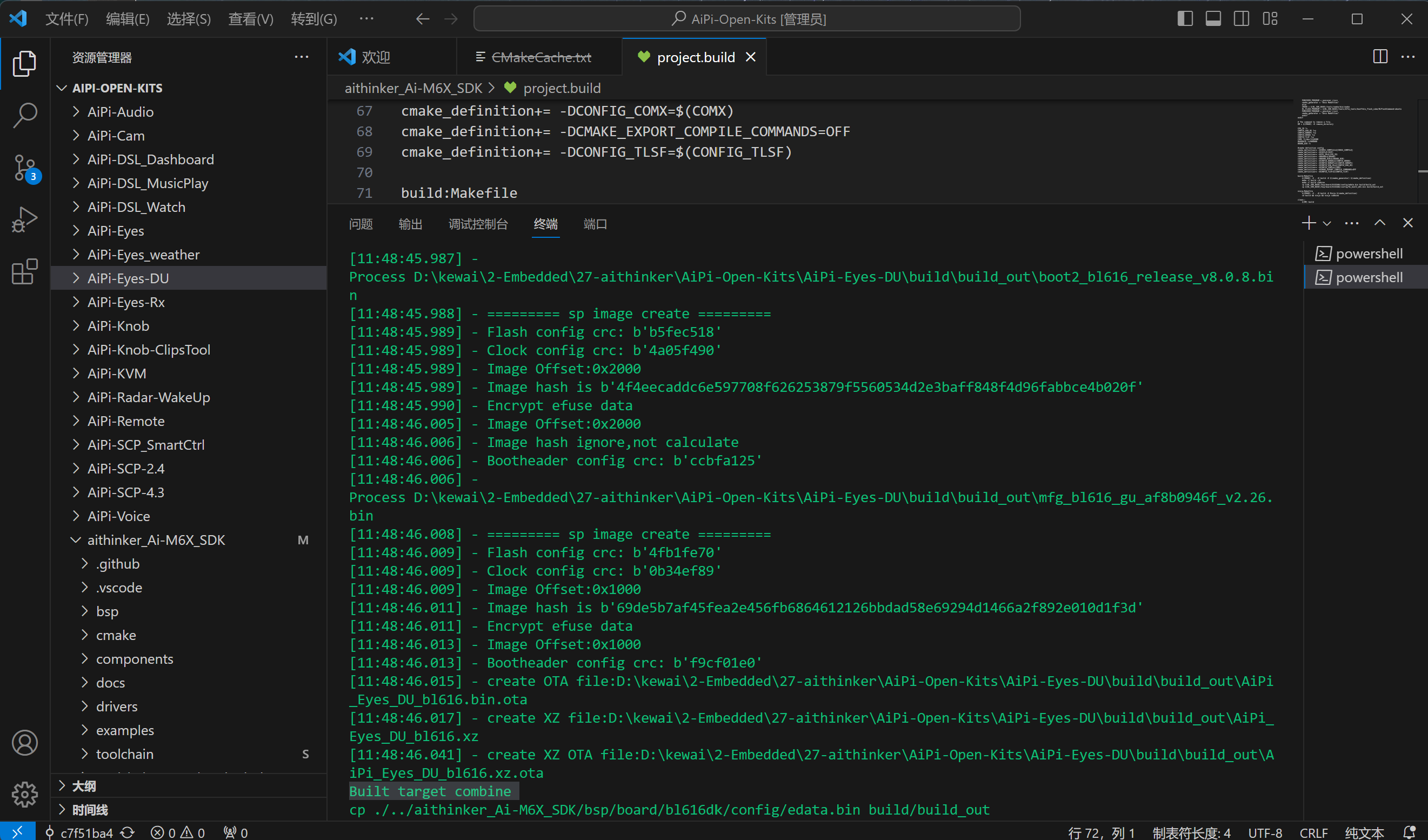Open the 选择(S) menu

coord(189,19)
